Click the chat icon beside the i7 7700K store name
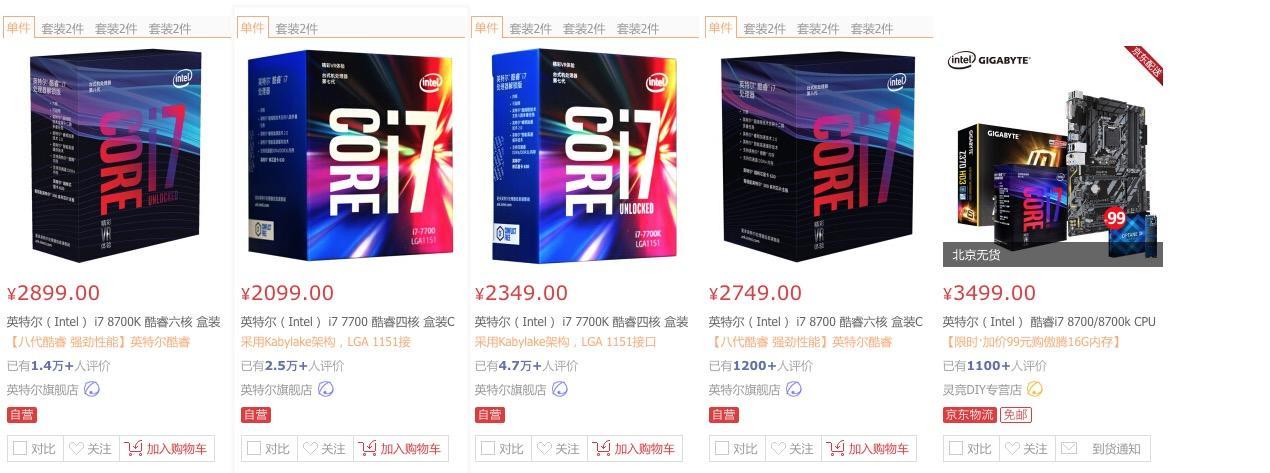This screenshot has width=1270, height=473. (x=560, y=389)
